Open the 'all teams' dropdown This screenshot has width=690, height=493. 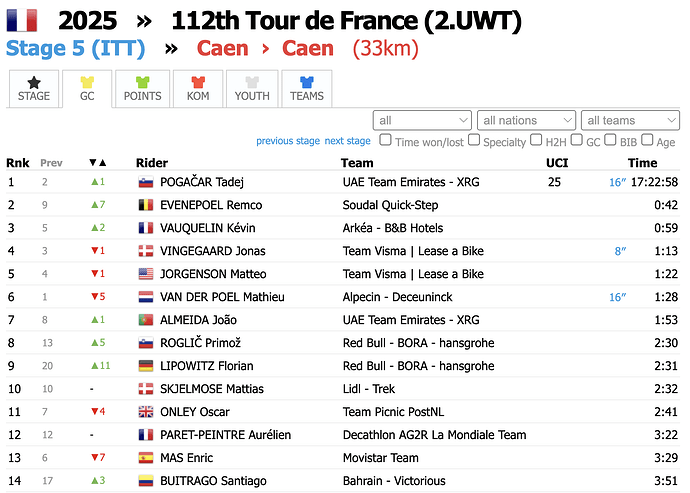coord(630,120)
